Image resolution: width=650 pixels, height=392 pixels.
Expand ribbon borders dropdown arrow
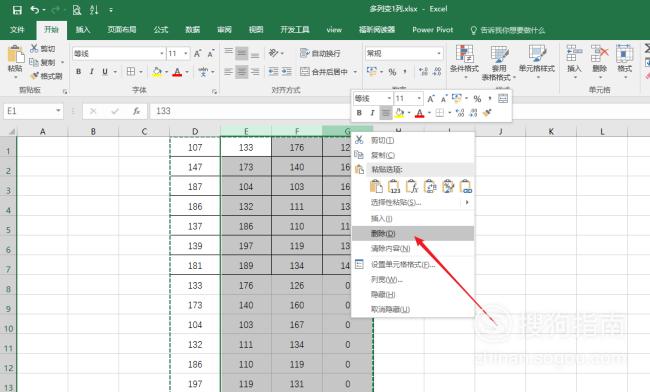click(141, 72)
